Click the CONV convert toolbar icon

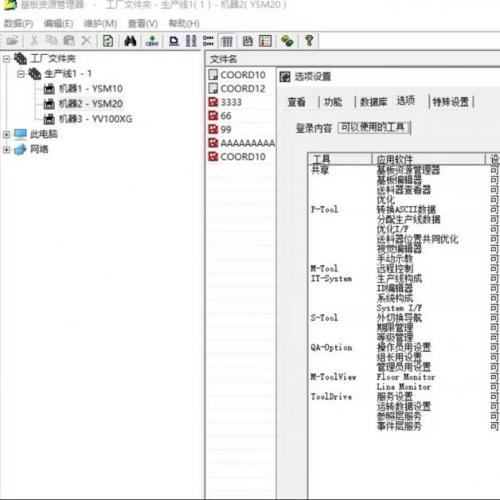[152, 41]
